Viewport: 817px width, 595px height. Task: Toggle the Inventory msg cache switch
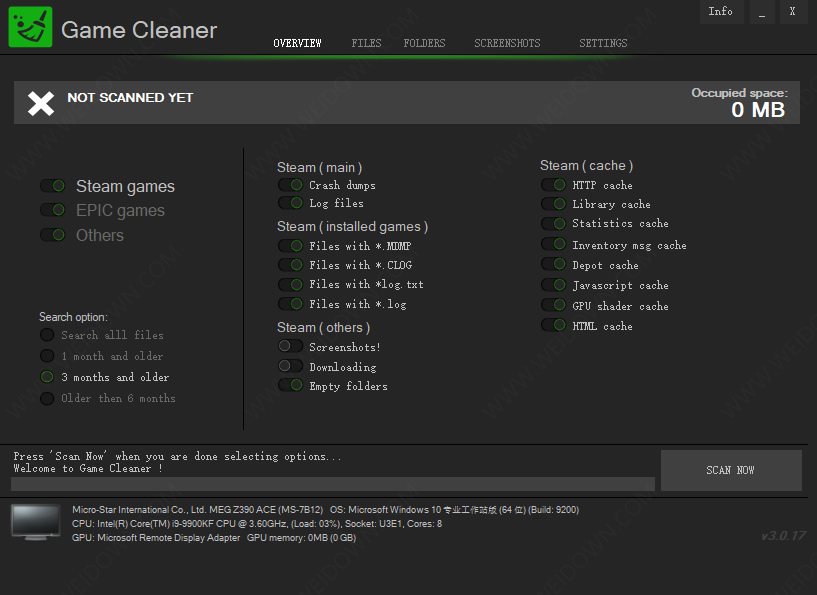point(553,244)
